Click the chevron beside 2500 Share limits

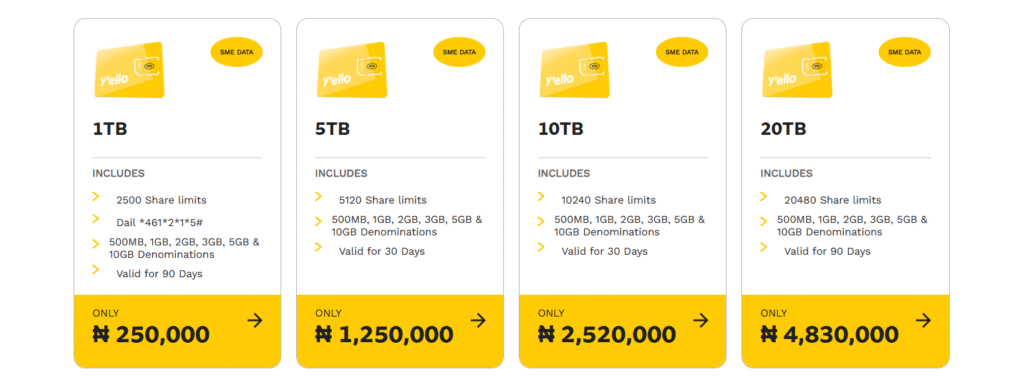tap(95, 197)
